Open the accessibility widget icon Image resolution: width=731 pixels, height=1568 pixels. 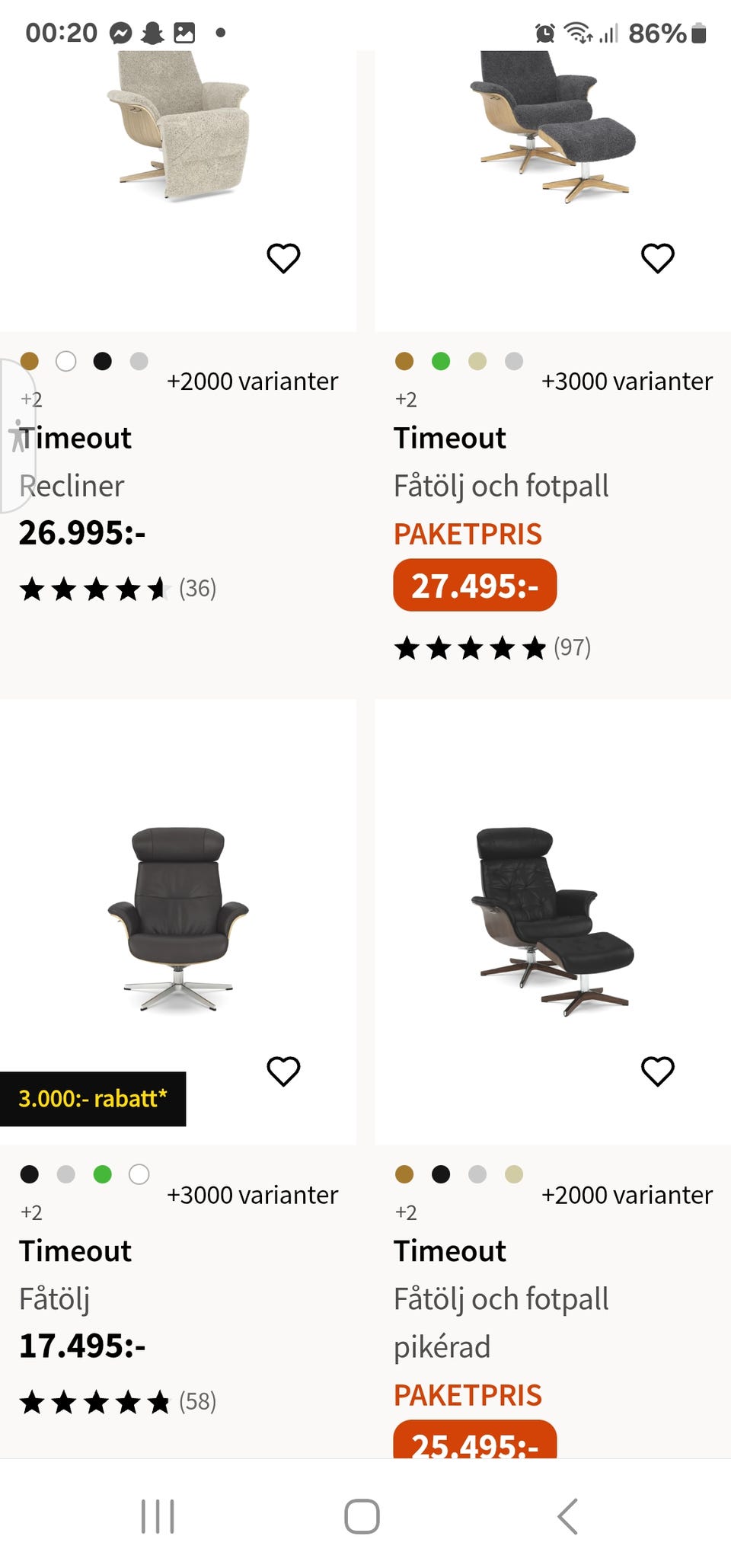pos(18,436)
